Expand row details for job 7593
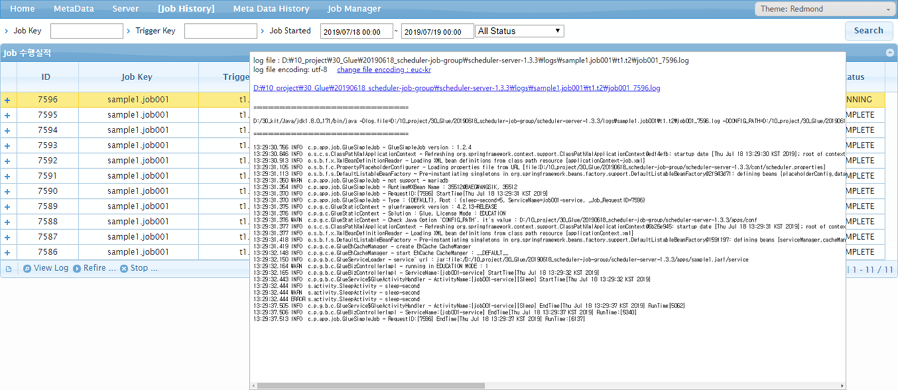The height and width of the screenshot is (390, 898). pos(7,145)
